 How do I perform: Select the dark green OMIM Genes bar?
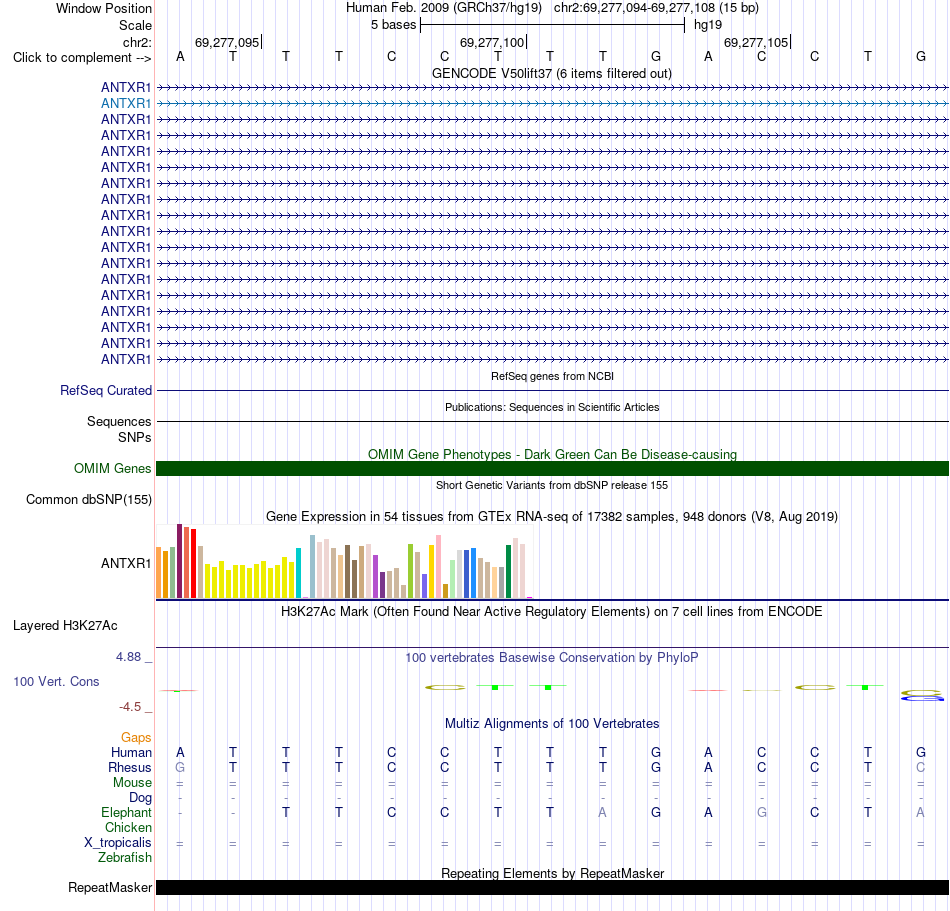[552, 468]
